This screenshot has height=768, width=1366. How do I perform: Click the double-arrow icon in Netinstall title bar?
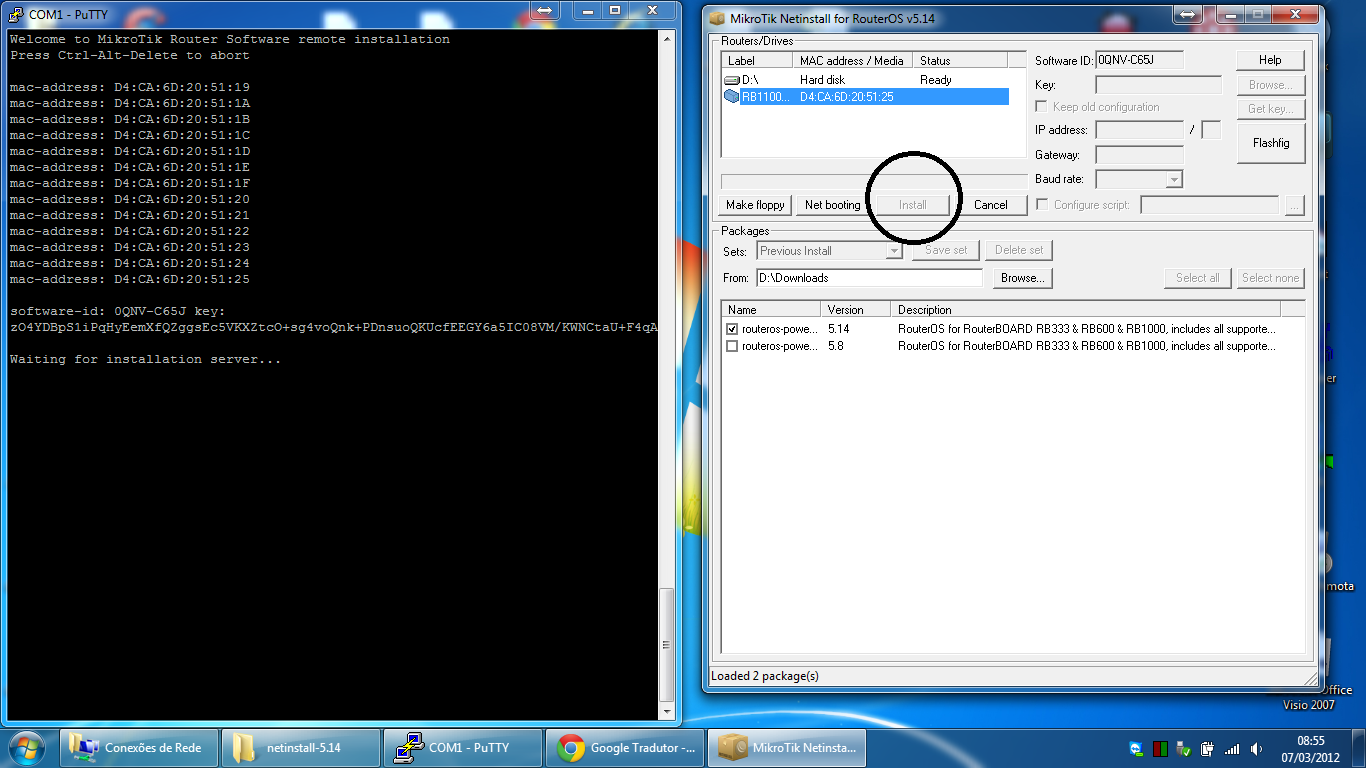1187,15
